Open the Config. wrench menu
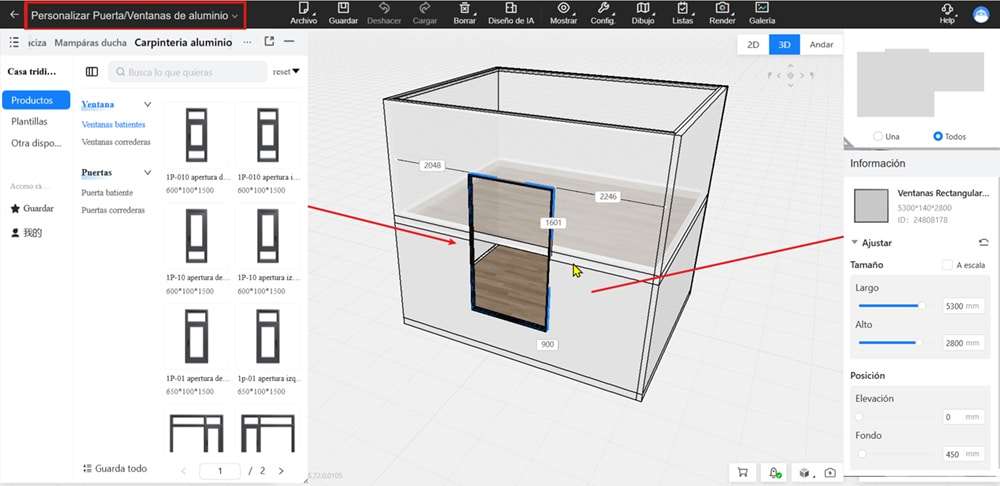This screenshot has height=486, width=1000. (603, 14)
